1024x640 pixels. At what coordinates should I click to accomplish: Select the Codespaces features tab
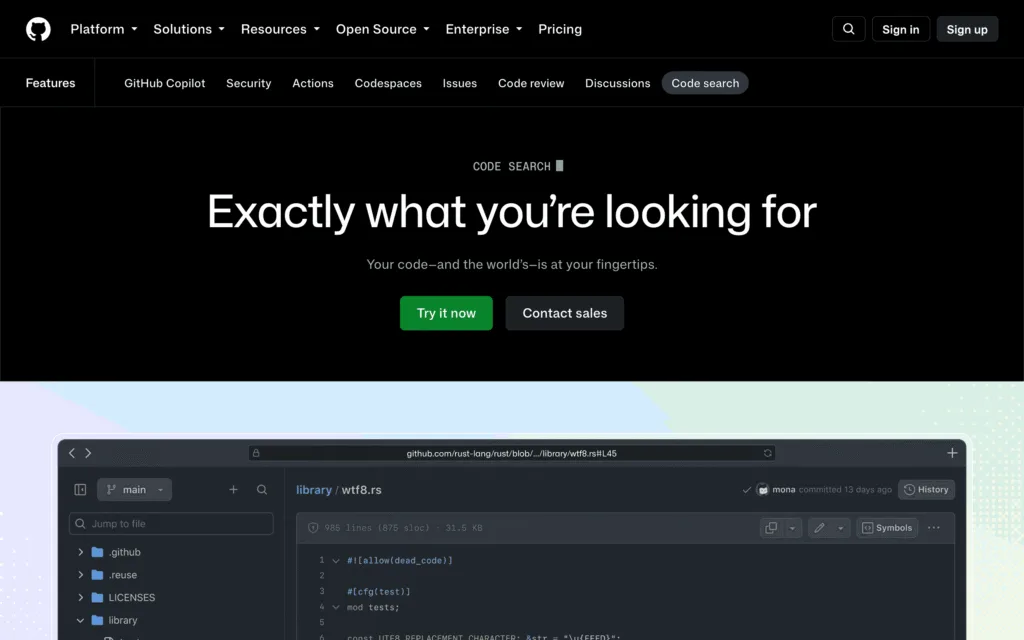[x=388, y=83]
